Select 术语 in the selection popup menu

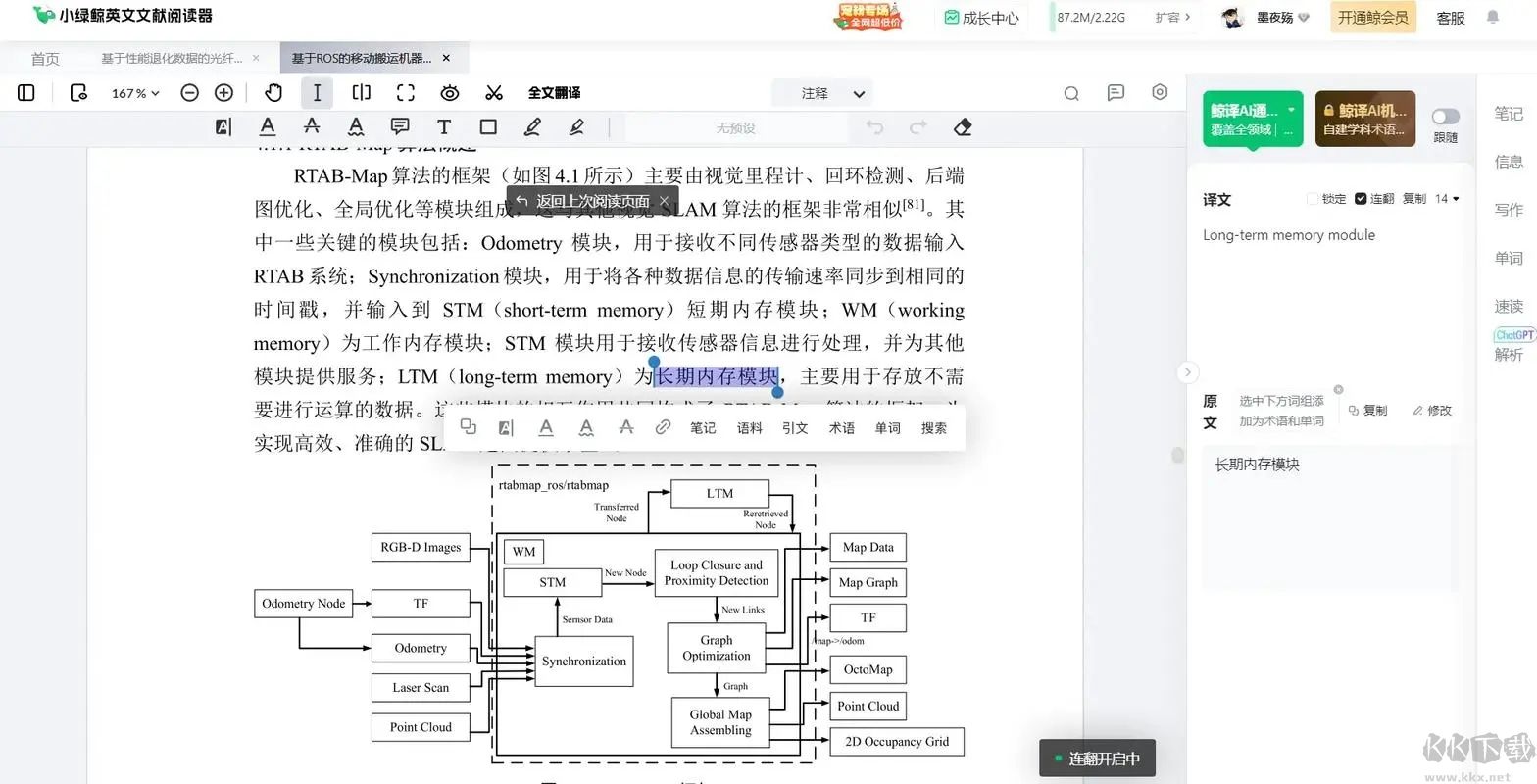841,428
